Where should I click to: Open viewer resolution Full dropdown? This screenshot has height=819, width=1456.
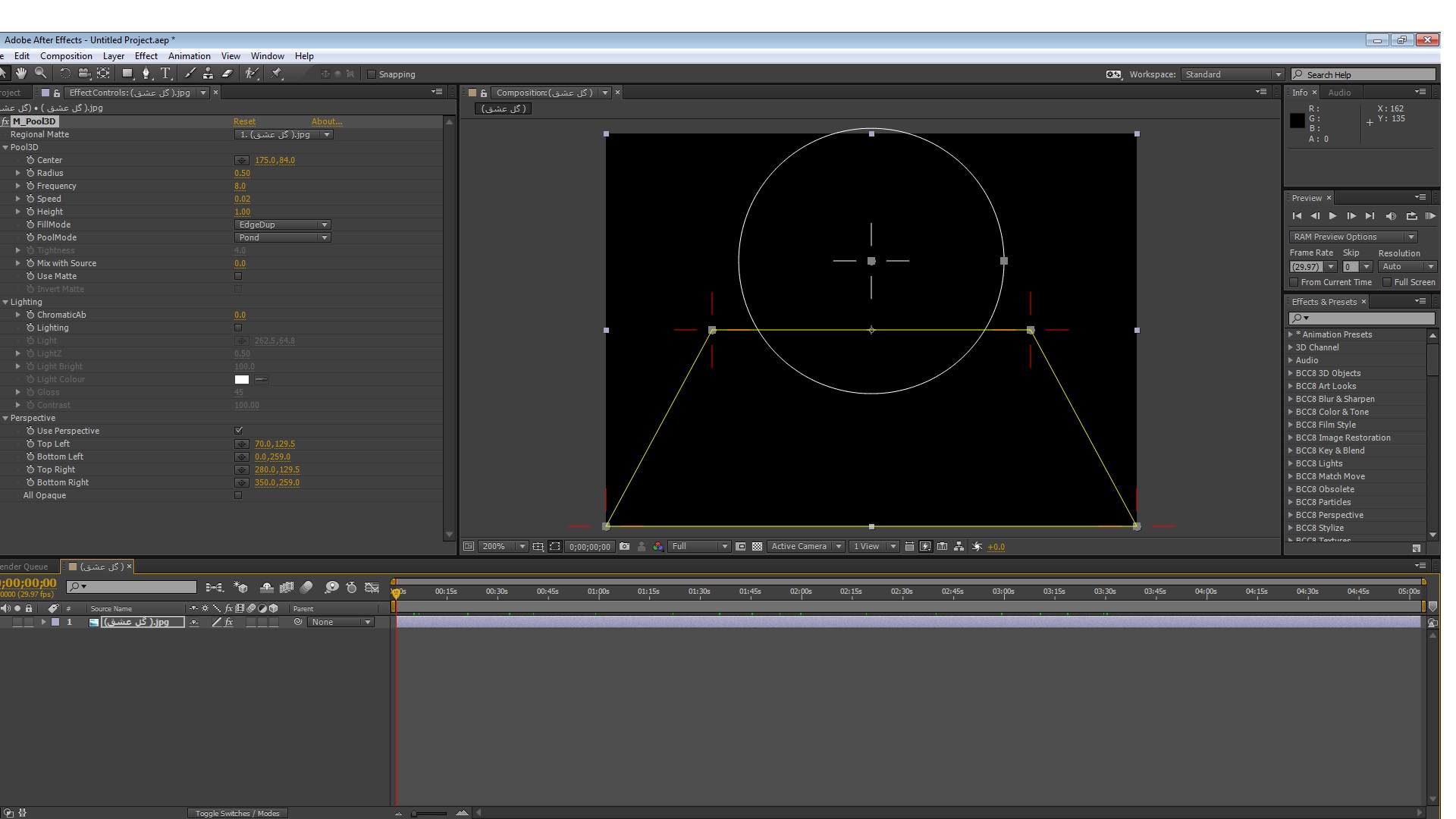(699, 546)
